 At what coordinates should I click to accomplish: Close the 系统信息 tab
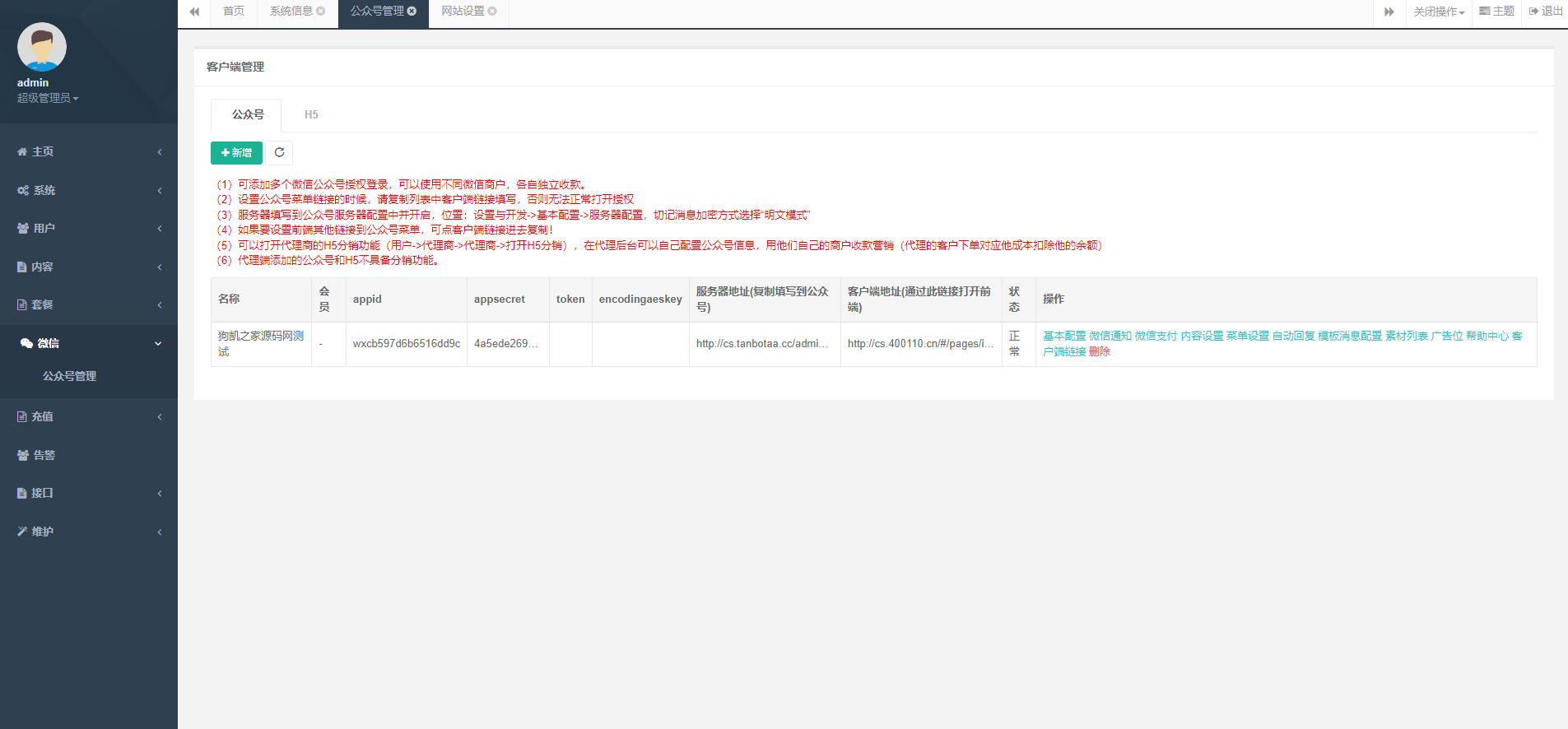coord(321,12)
